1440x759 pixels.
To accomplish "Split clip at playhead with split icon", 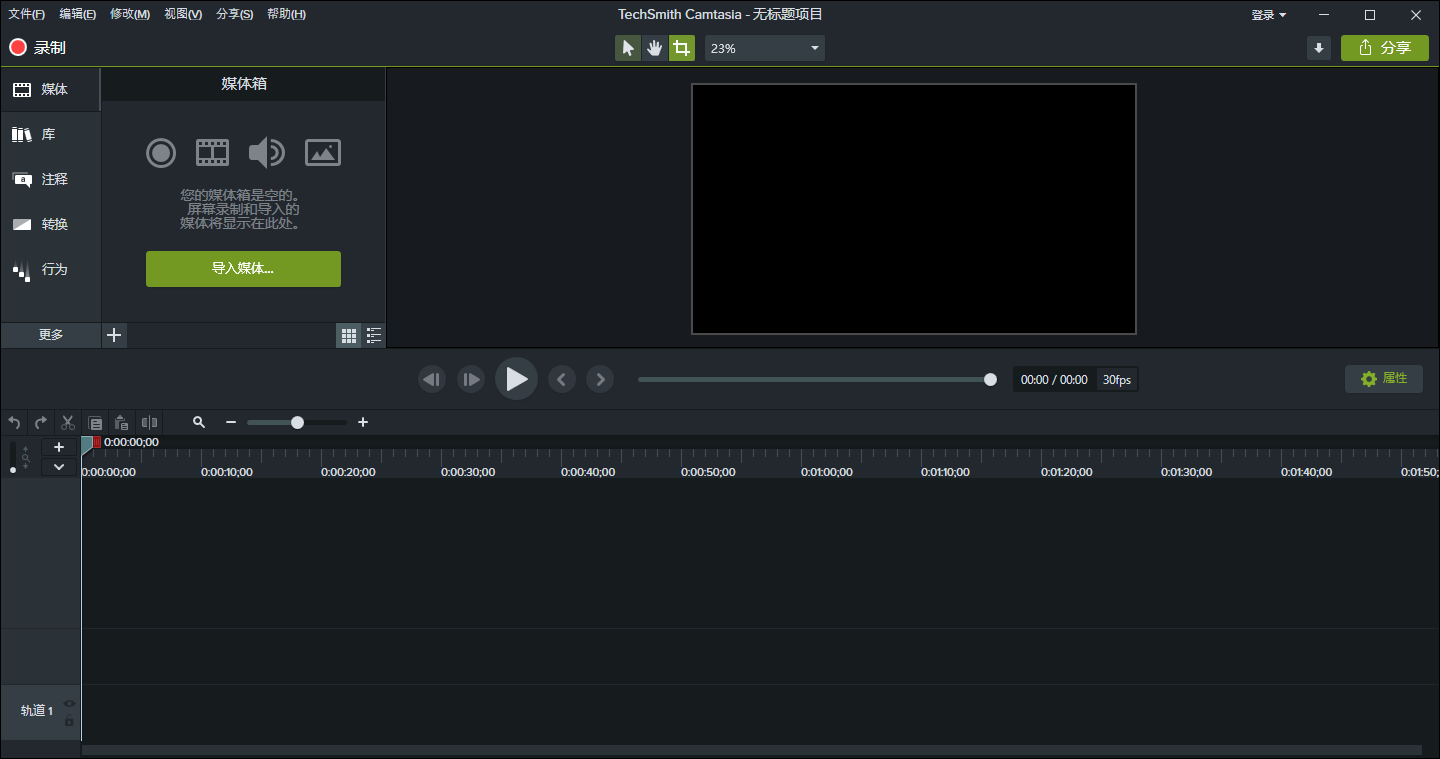I will pyautogui.click(x=149, y=423).
